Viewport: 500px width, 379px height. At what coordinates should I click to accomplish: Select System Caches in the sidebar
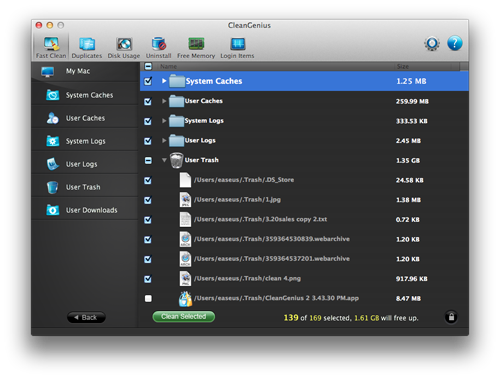pyautogui.click(x=85, y=95)
